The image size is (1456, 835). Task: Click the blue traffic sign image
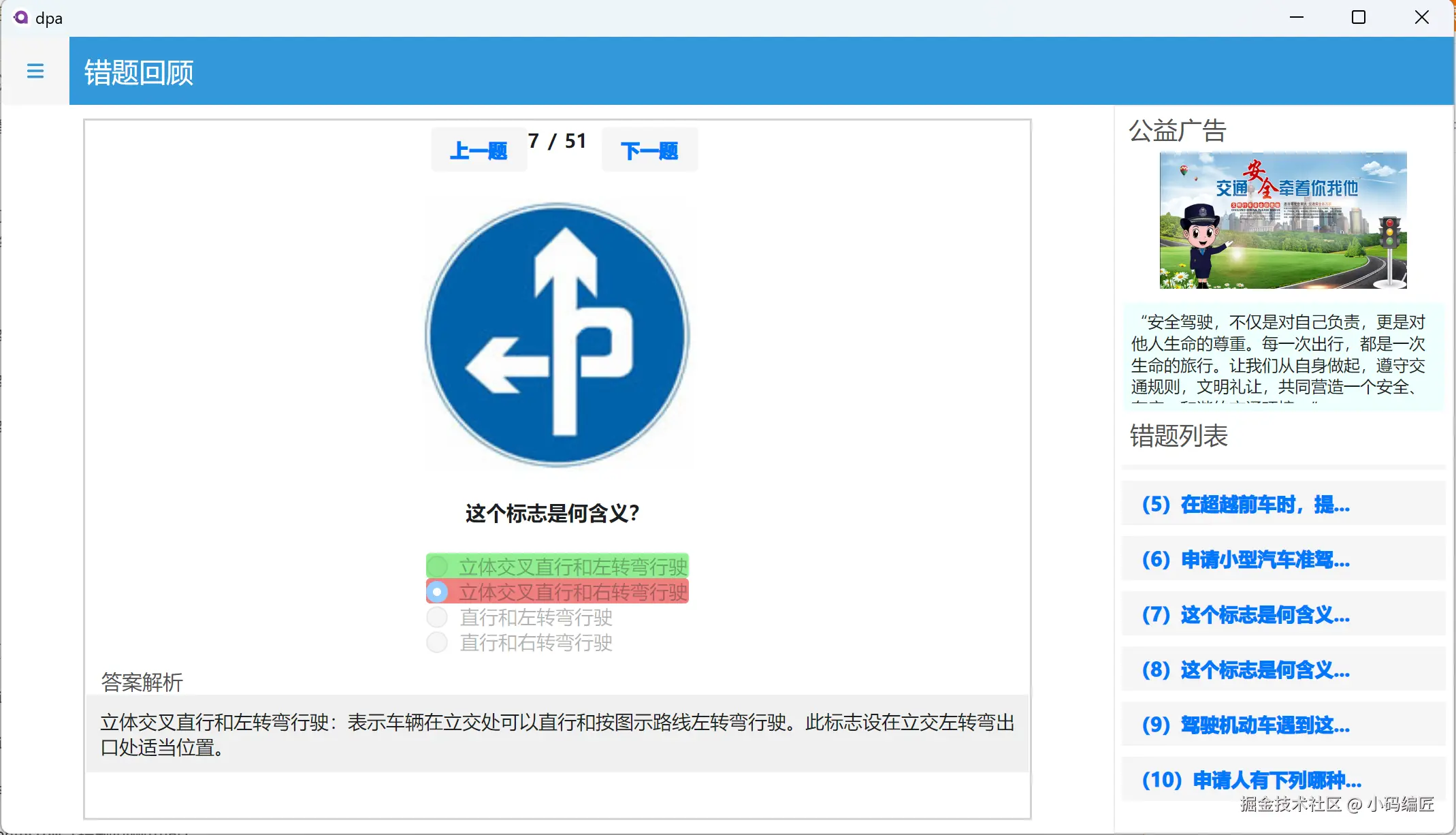pos(557,334)
